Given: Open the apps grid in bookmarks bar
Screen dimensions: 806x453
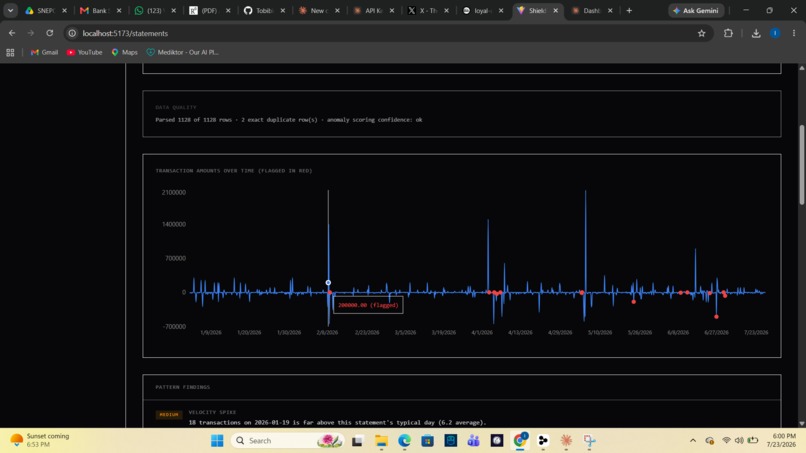Looking at the screenshot, I should point(10,52).
